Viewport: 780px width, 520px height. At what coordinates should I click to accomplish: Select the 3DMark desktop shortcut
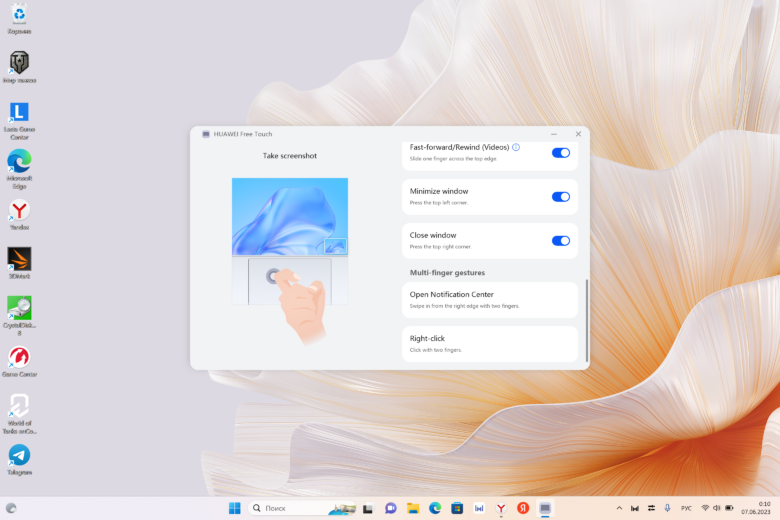(19, 263)
